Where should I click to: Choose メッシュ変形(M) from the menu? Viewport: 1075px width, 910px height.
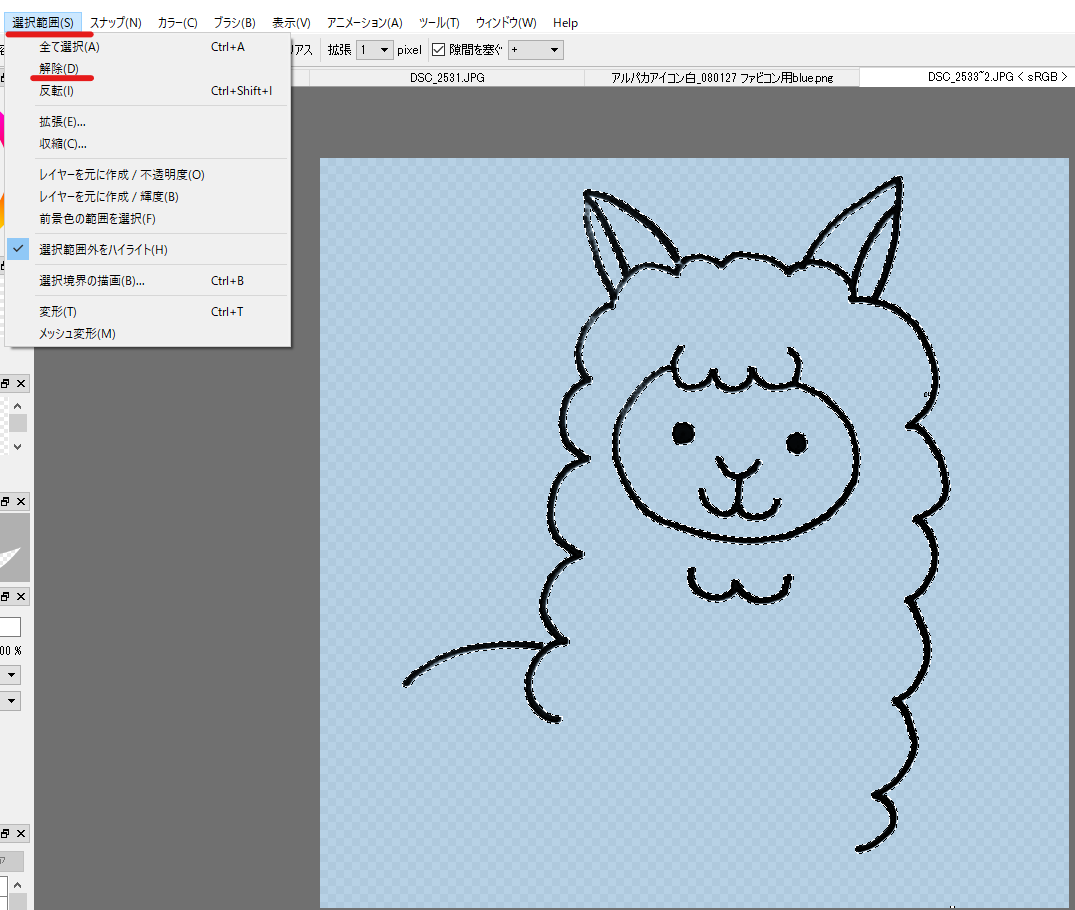point(148,333)
